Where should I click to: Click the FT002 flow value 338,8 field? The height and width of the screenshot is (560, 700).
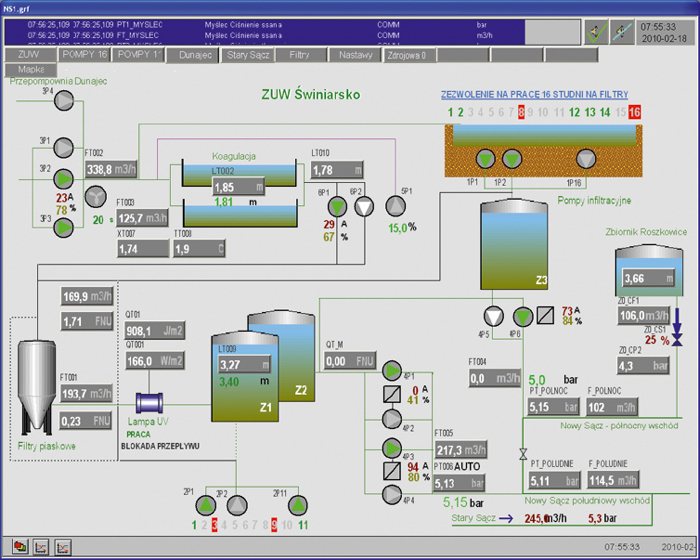click(116, 170)
